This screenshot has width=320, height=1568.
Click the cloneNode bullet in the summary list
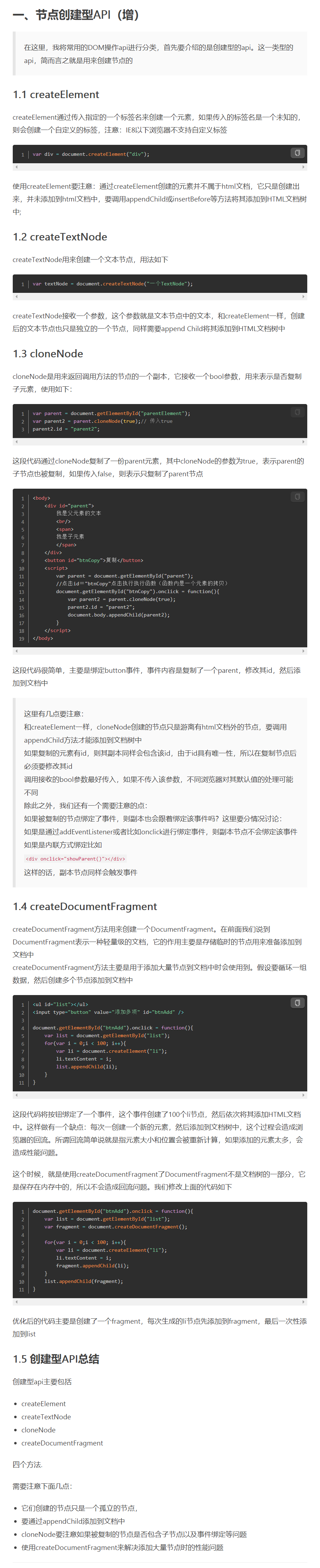tap(38, 1430)
